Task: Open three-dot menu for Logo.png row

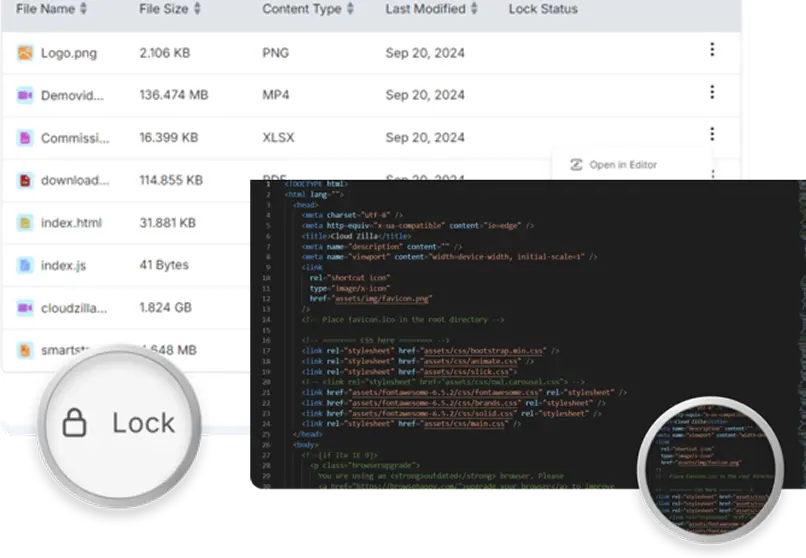Action: click(x=712, y=50)
